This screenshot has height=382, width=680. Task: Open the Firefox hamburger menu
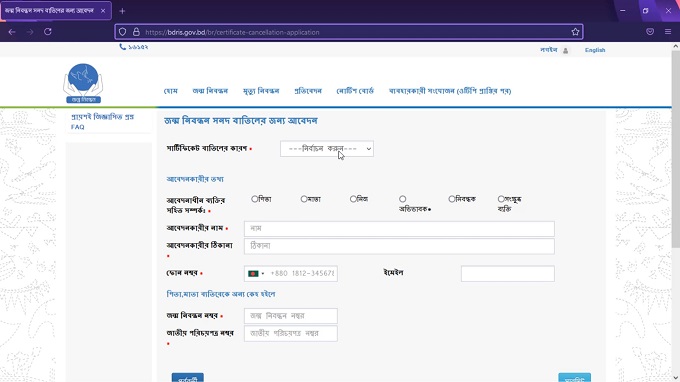pos(668,32)
